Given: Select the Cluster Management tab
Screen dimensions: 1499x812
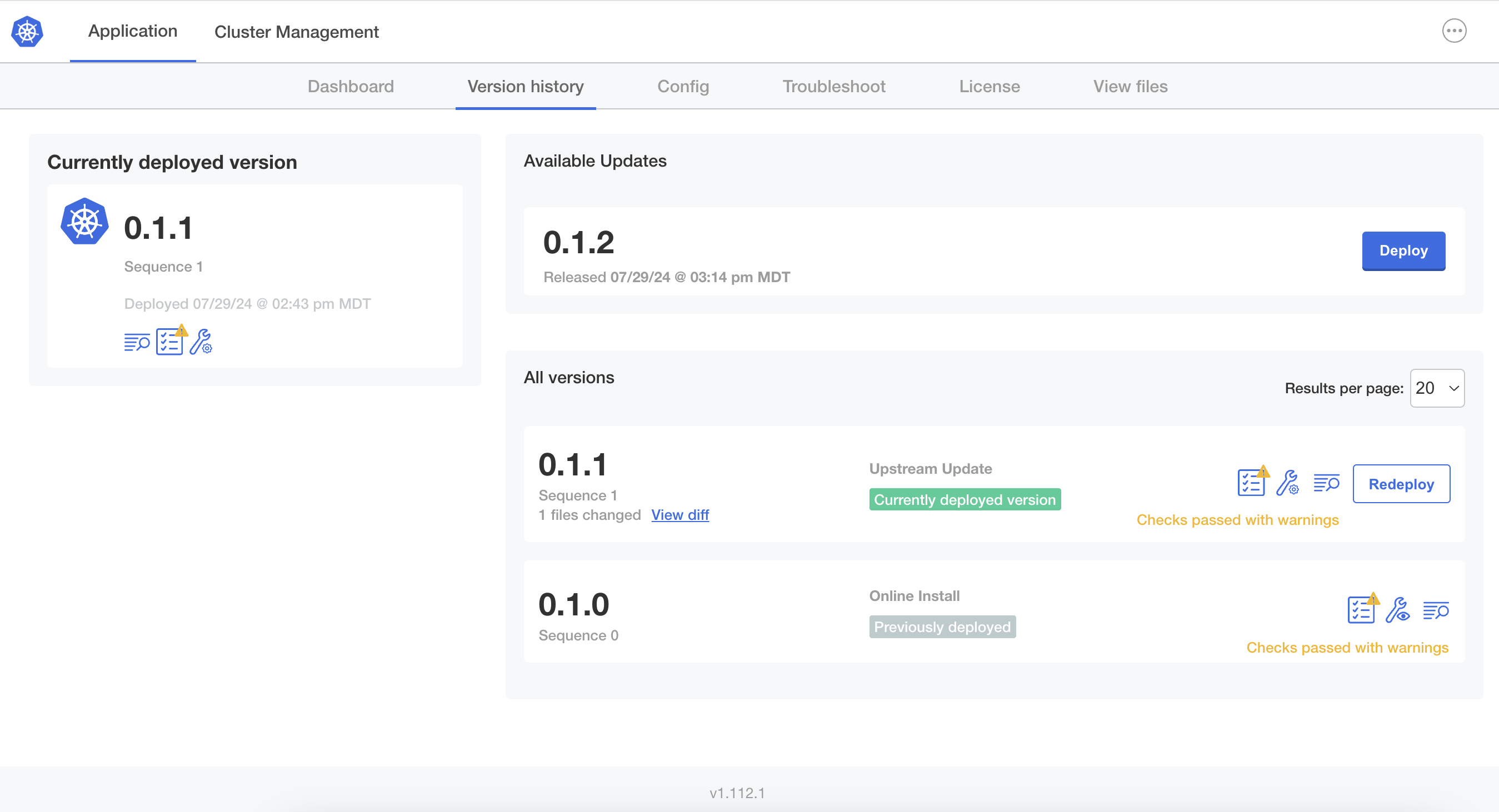Looking at the screenshot, I should point(297,31).
